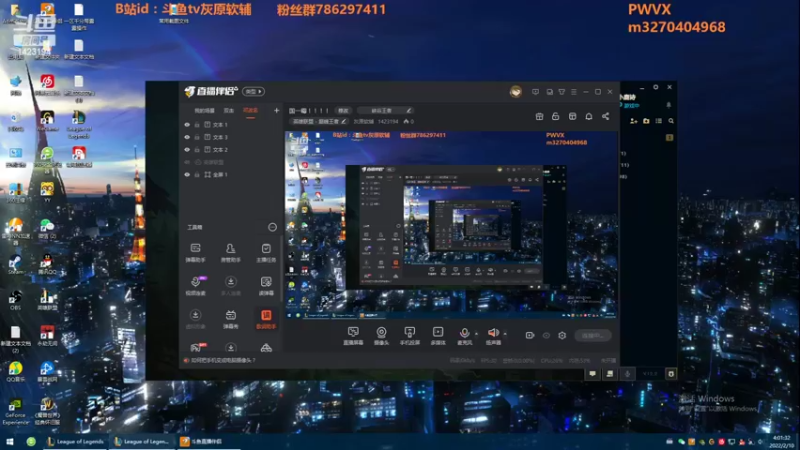Click the search icon in the right-side window
This screenshot has height=450, width=800.
click(x=671, y=121)
